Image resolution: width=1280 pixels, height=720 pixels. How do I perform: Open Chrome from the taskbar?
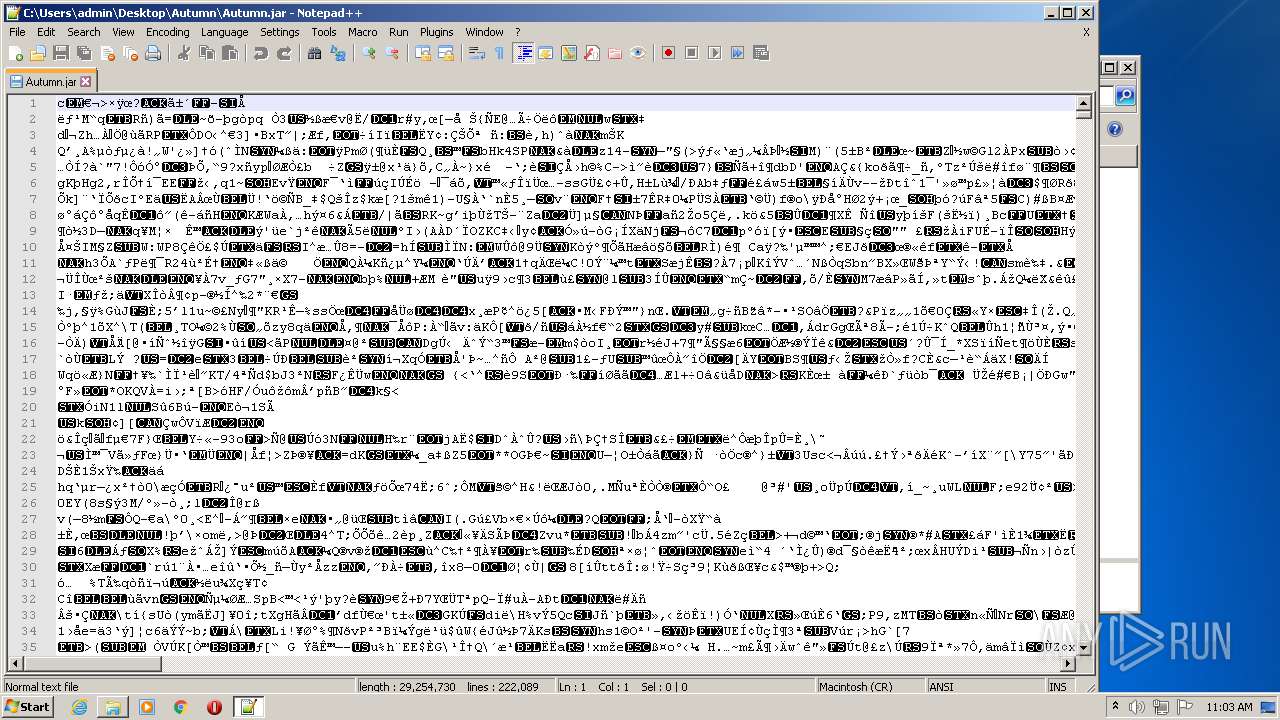[x=180, y=707]
